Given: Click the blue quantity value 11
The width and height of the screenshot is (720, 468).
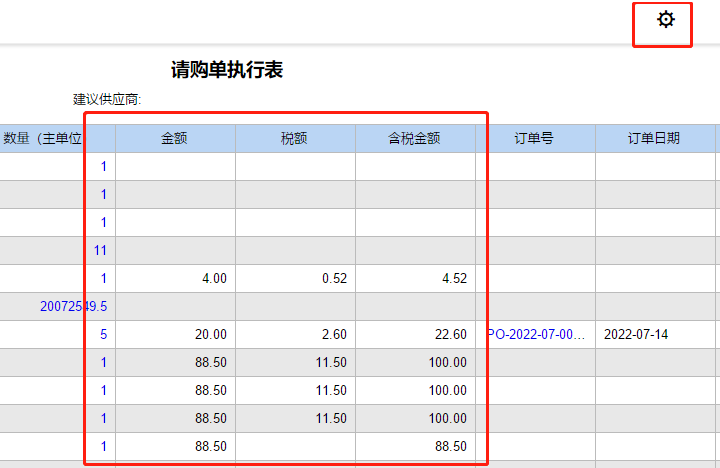Looking at the screenshot, I should [x=100, y=250].
